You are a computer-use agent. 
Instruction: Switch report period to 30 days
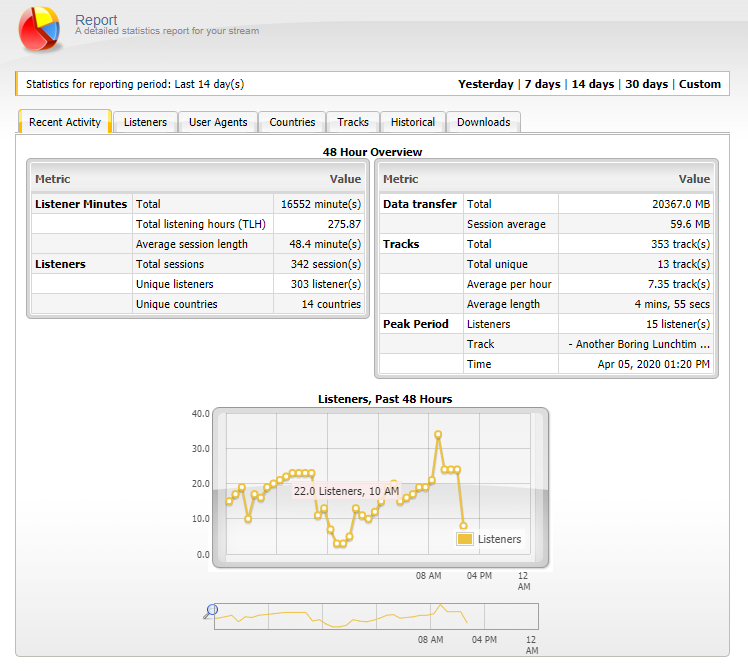(646, 84)
